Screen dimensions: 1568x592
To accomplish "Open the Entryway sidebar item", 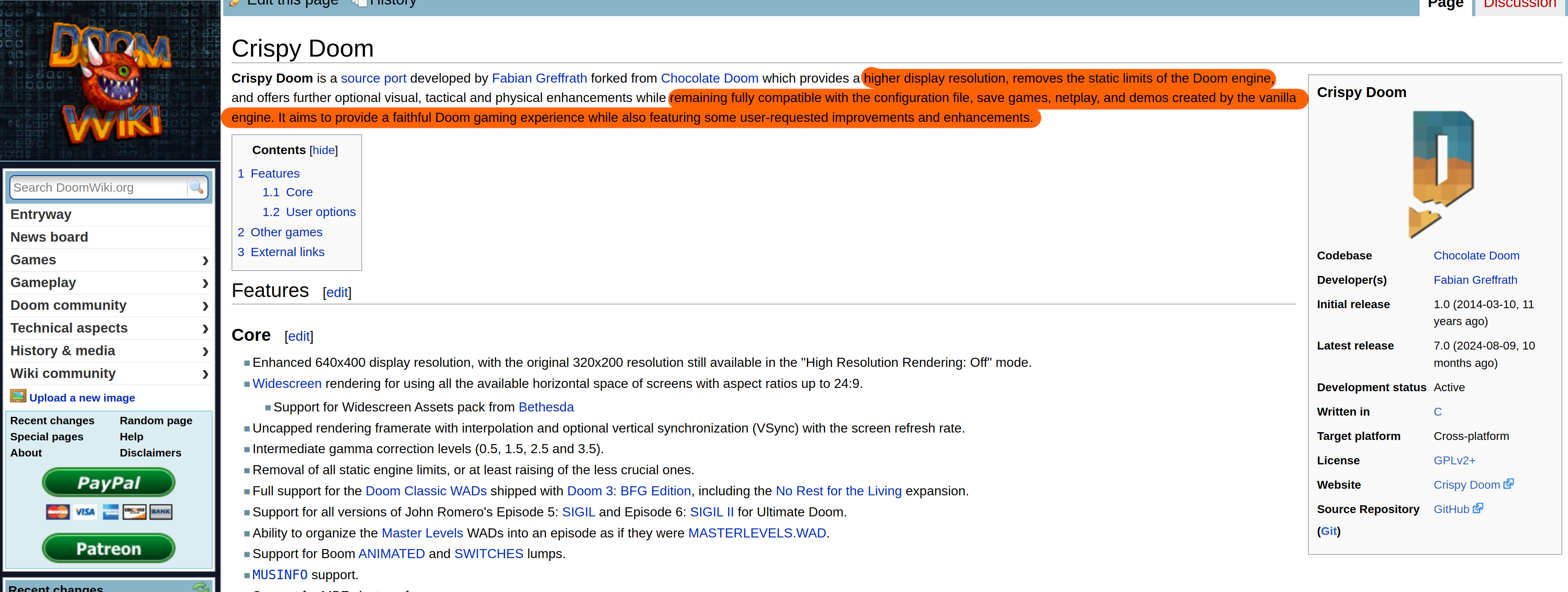I will pyautogui.click(x=41, y=214).
